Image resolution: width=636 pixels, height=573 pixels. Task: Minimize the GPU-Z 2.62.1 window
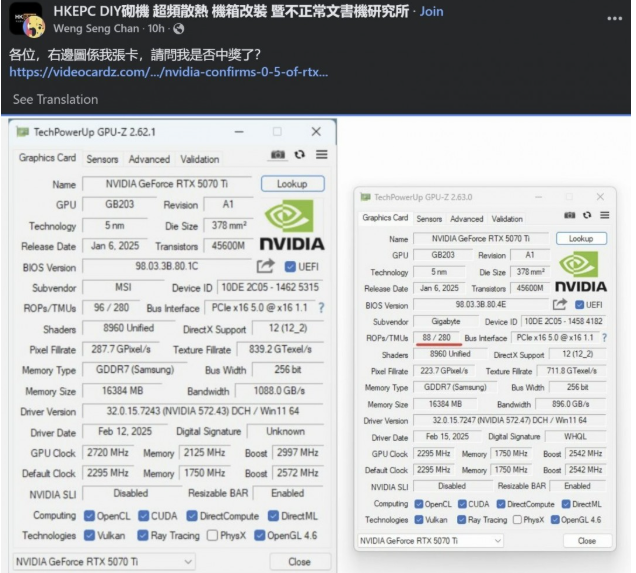point(239,132)
